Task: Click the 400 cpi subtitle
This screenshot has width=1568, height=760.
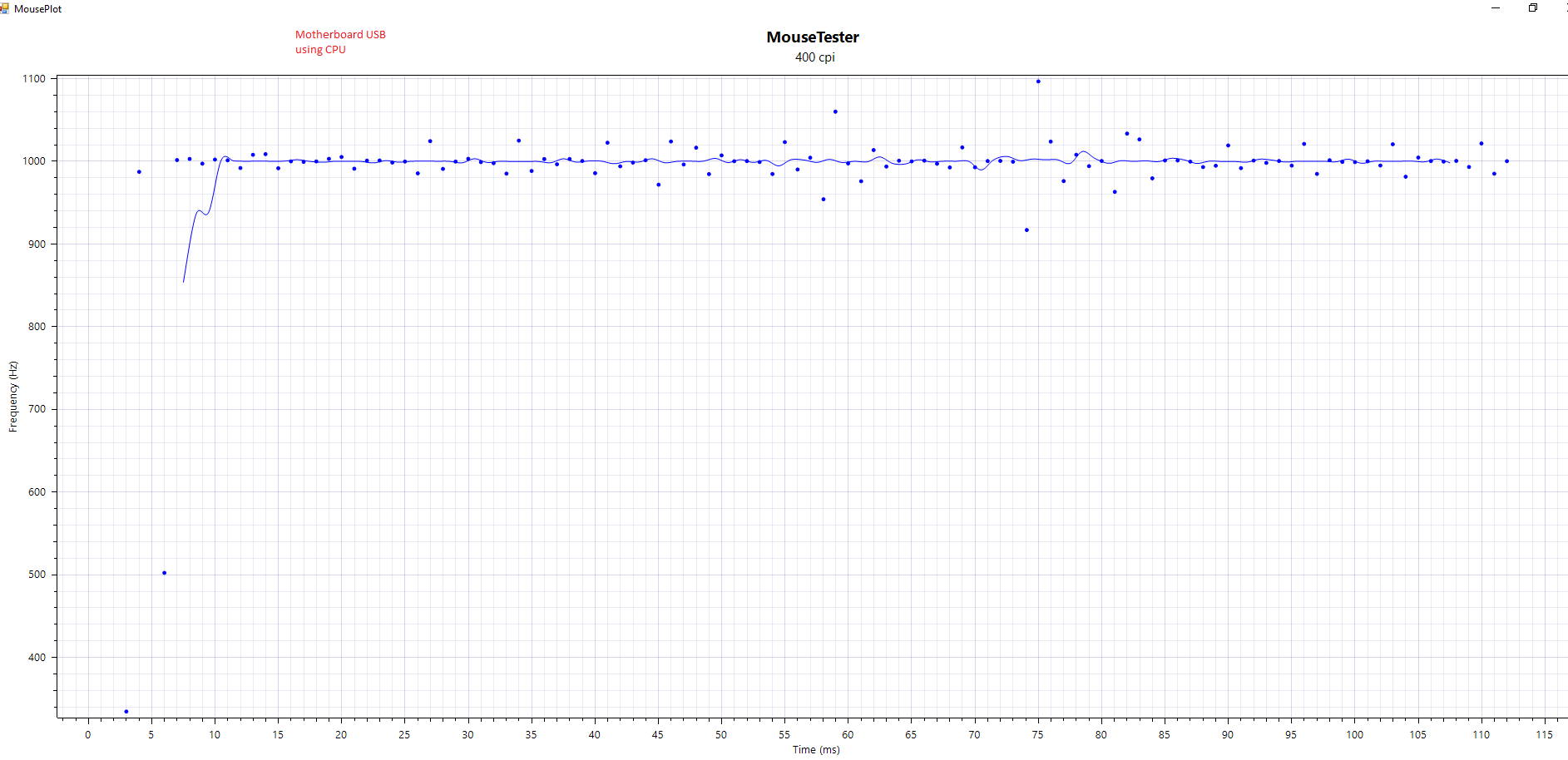Action: [814, 57]
